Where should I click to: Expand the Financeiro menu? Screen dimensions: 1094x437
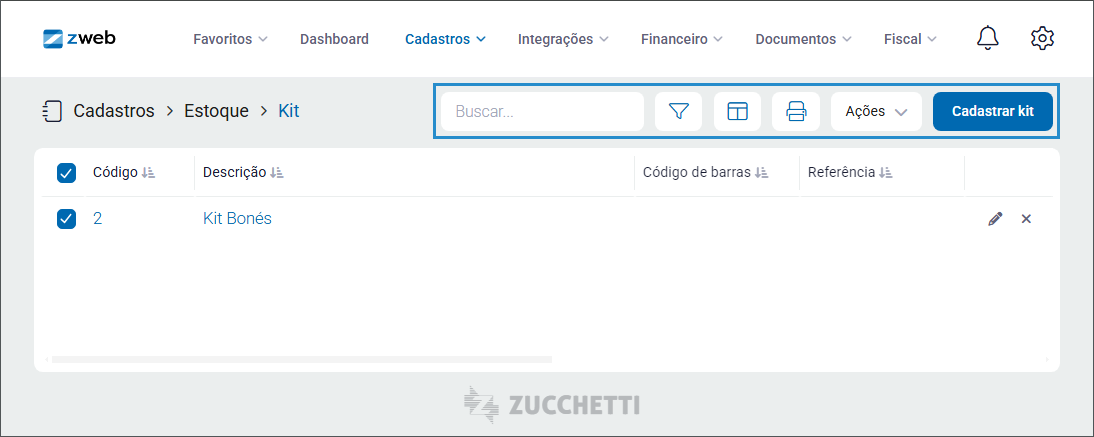682,39
